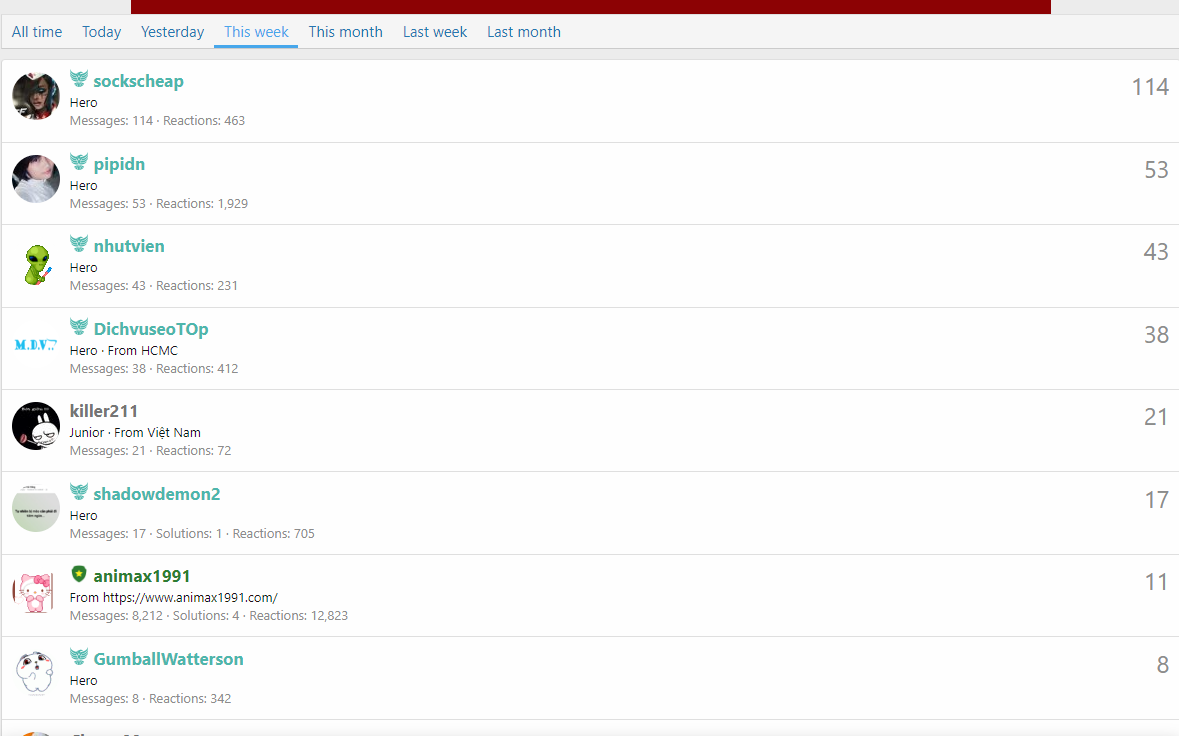This screenshot has width=1179, height=736.
Task: Go to animax1991's profile link
Action: [x=141, y=576]
